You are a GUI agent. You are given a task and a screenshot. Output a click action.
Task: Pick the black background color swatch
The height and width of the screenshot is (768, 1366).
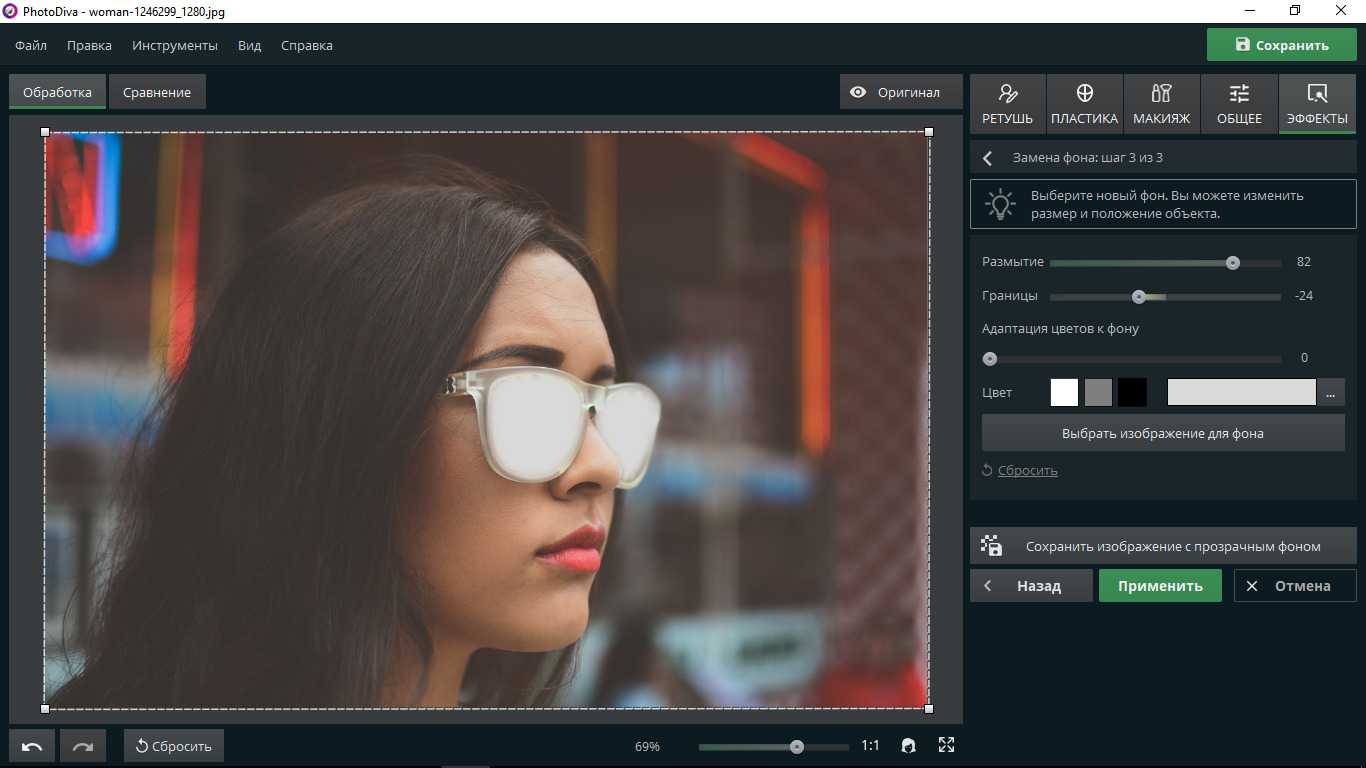tap(1132, 393)
